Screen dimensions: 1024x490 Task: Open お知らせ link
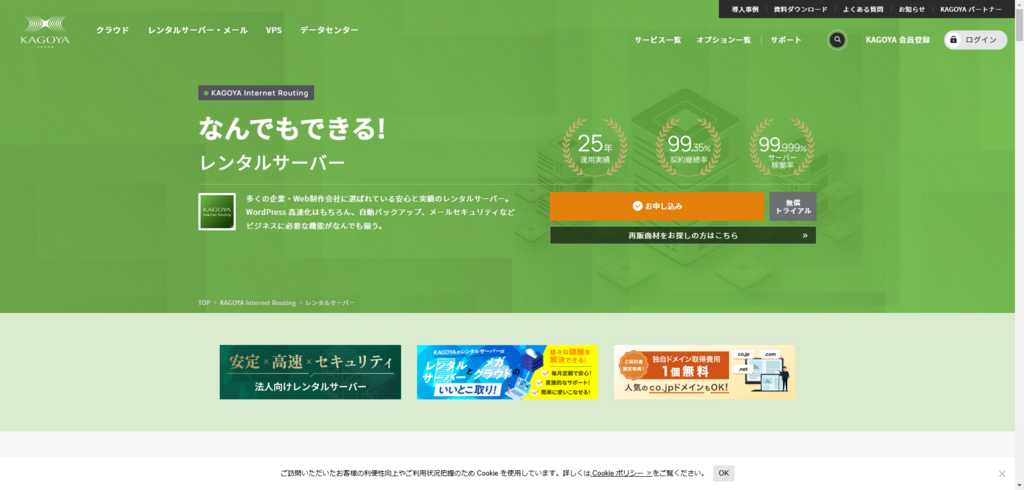tap(912, 9)
